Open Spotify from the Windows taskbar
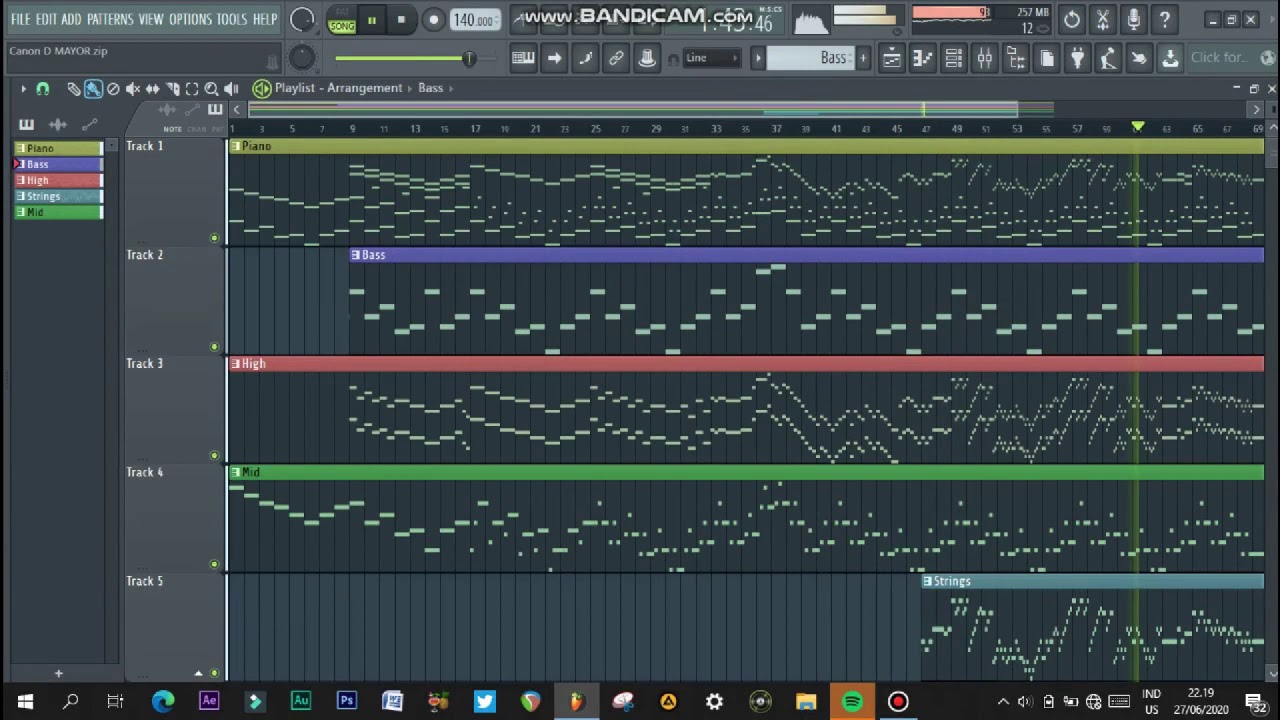The height and width of the screenshot is (720, 1280). (x=852, y=702)
